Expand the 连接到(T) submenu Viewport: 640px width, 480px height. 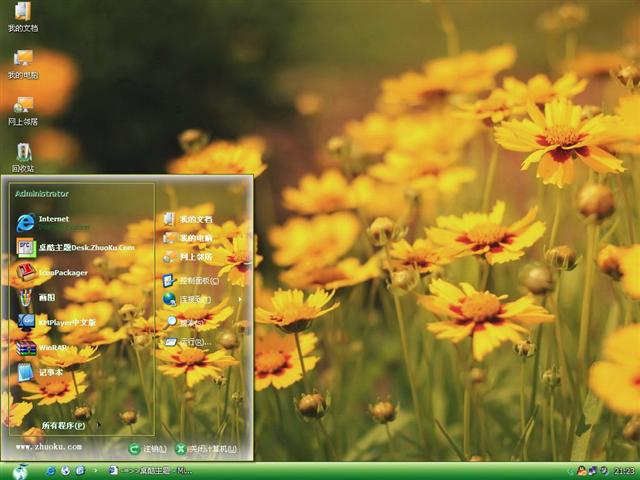tap(202, 300)
